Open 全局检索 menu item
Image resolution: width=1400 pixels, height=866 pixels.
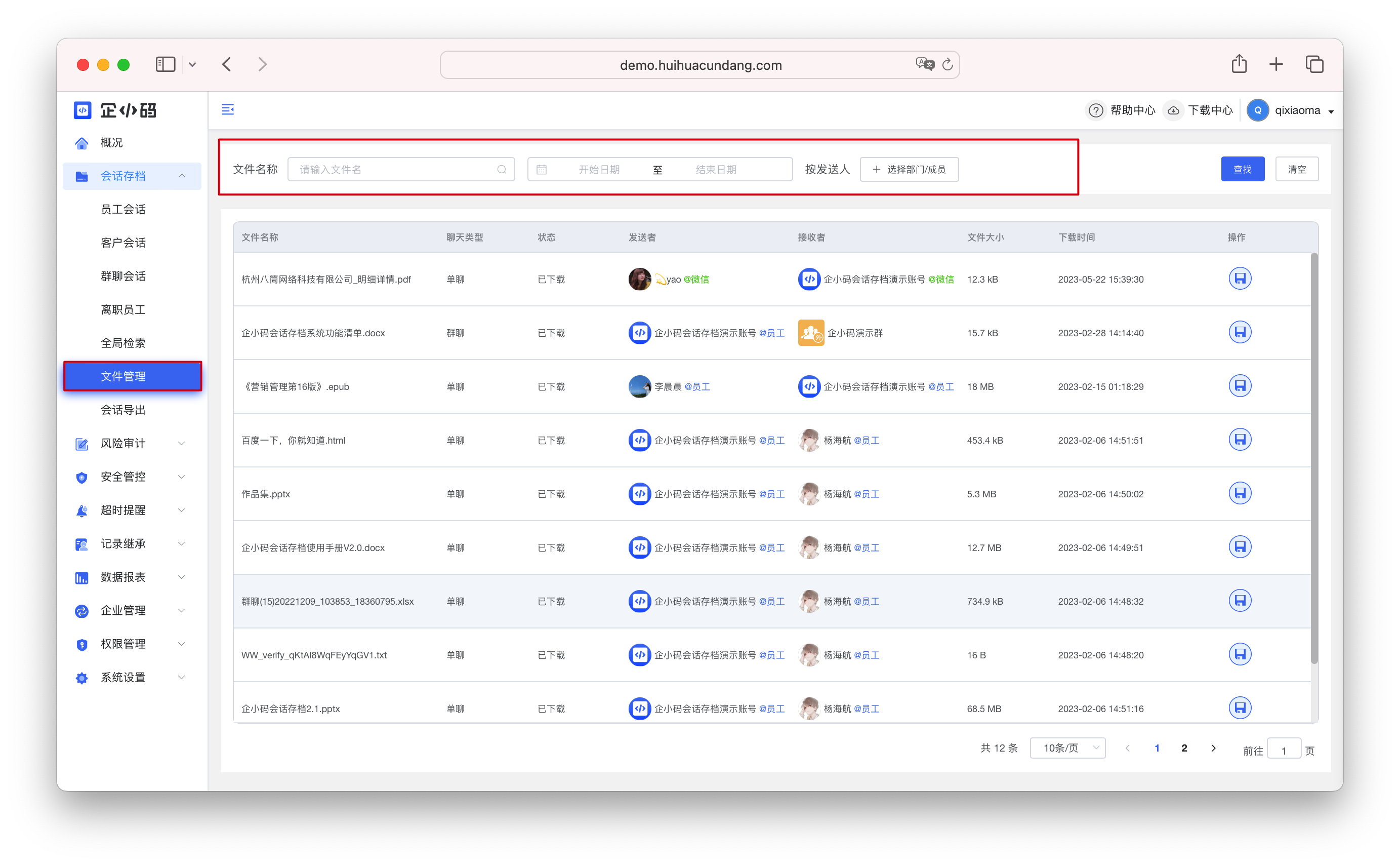[123, 343]
